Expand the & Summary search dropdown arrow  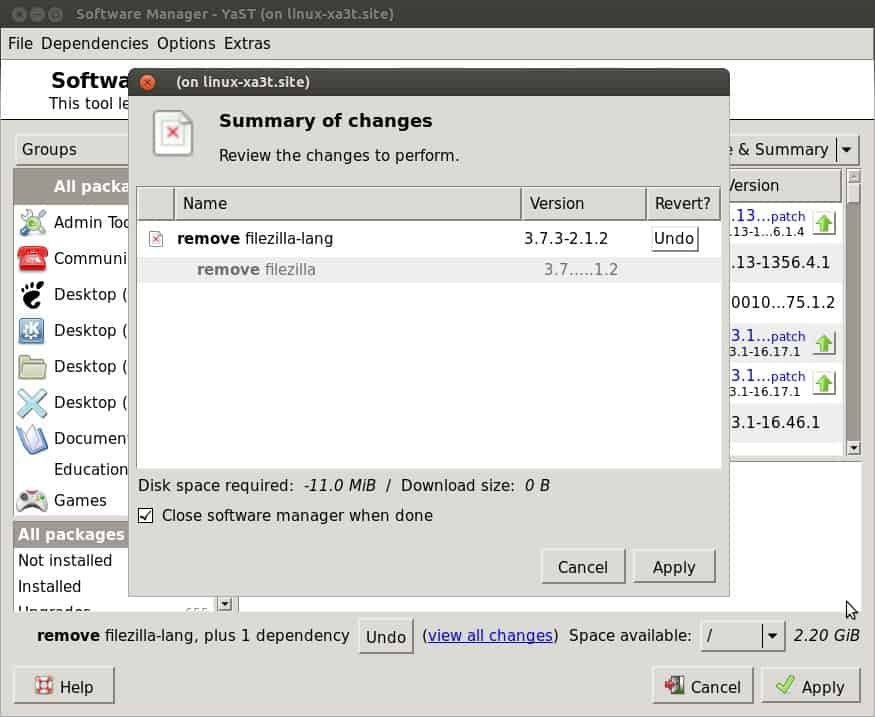pyautogui.click(x=847, y=150)
